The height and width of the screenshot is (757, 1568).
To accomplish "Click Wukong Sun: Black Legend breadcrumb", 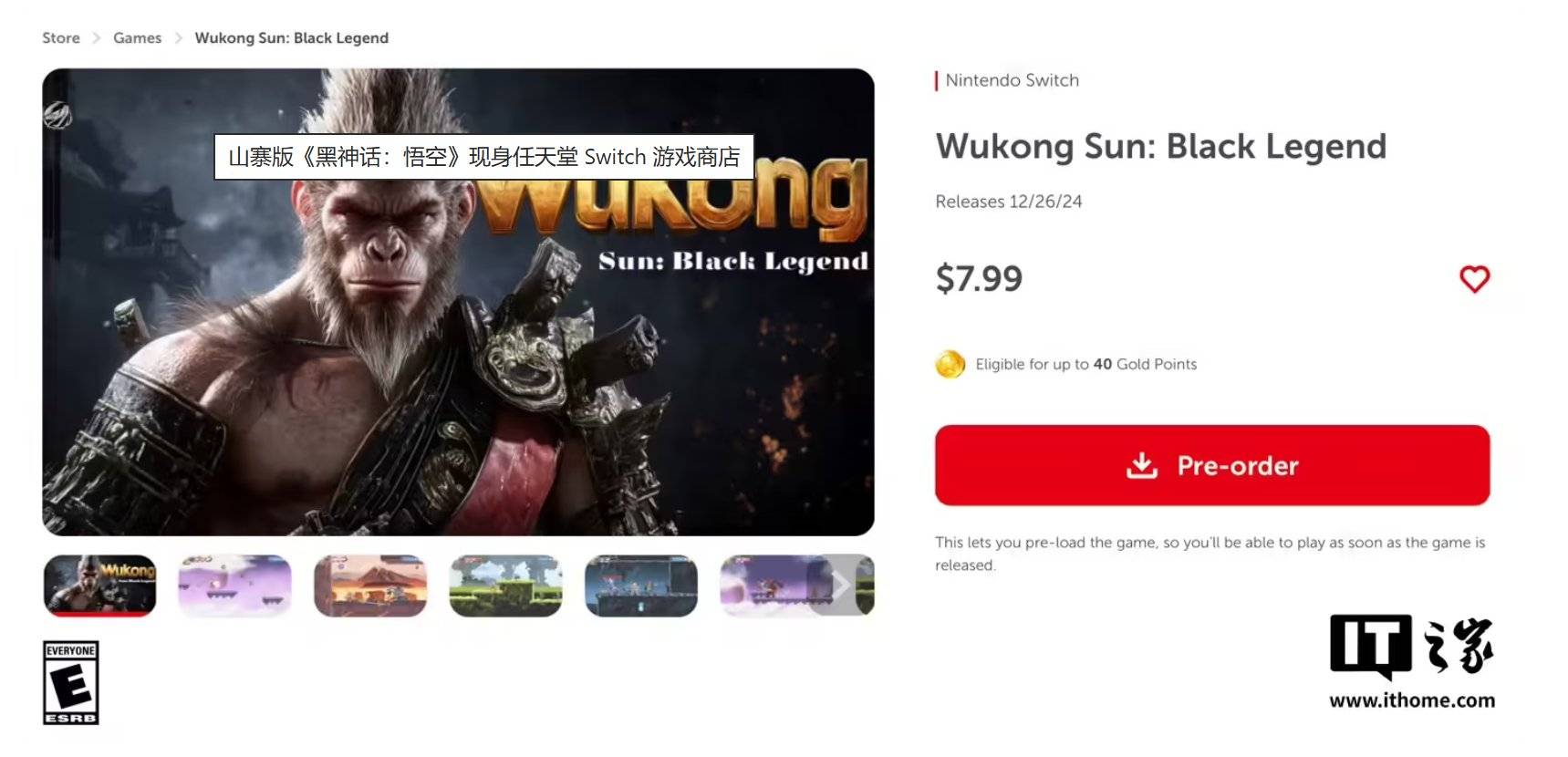I will 291,37.
